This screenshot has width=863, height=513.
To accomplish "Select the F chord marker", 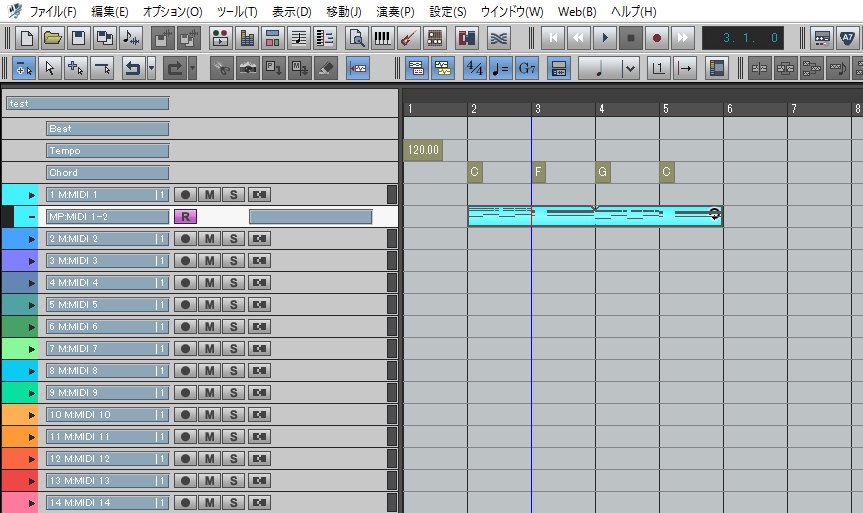I will tap(538, 172).
